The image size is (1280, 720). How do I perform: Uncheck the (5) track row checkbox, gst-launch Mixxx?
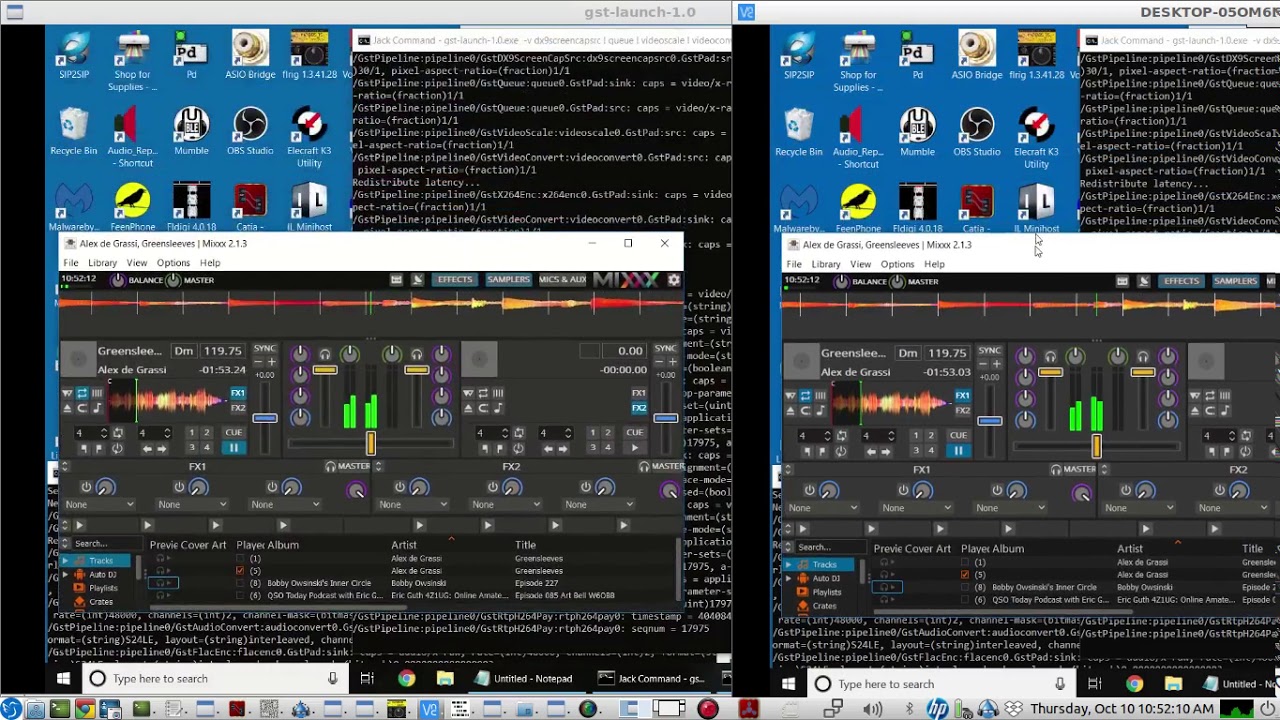[240, 571]
